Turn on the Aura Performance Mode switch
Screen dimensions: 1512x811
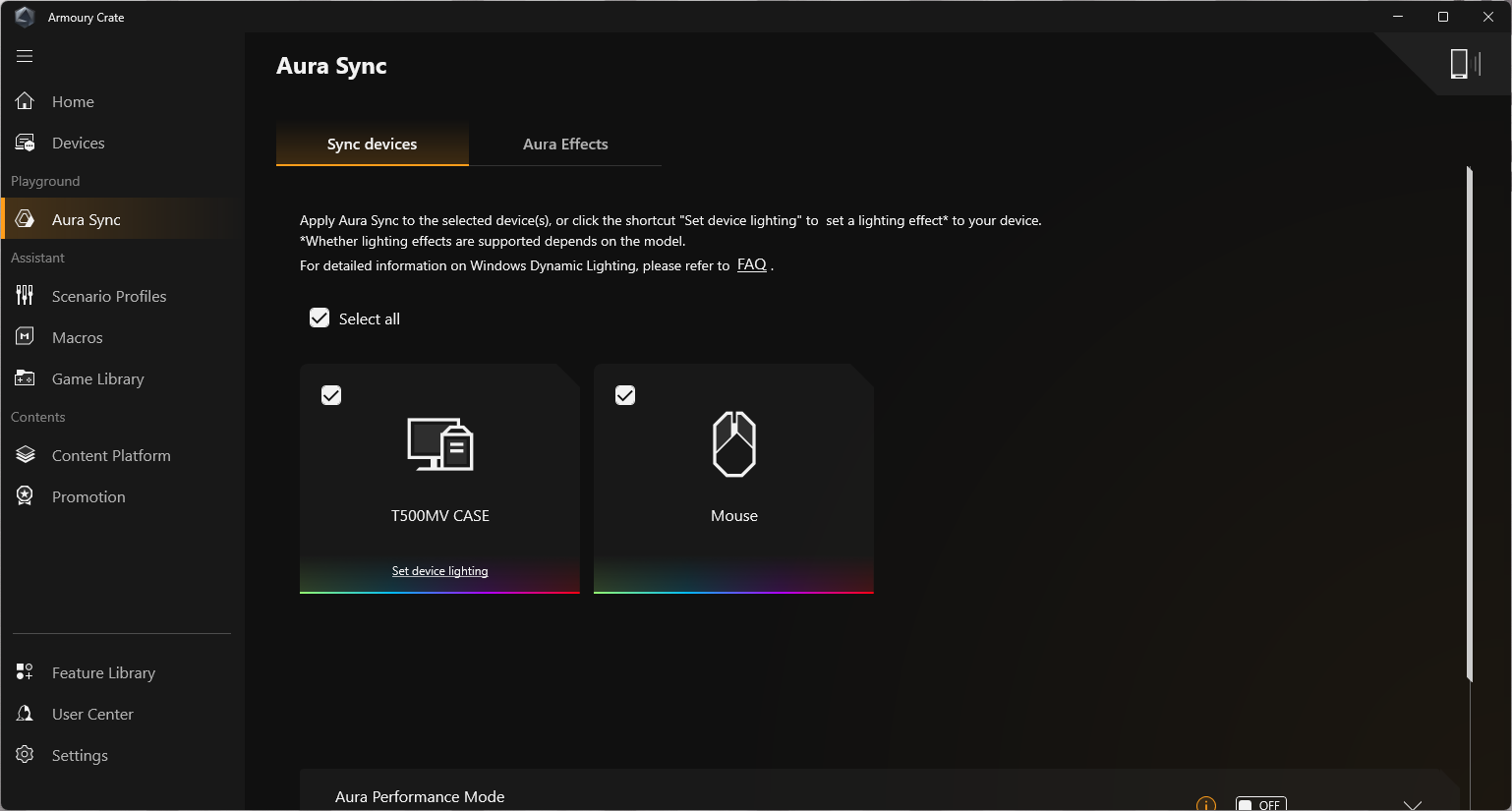(x=1260, y=804)
